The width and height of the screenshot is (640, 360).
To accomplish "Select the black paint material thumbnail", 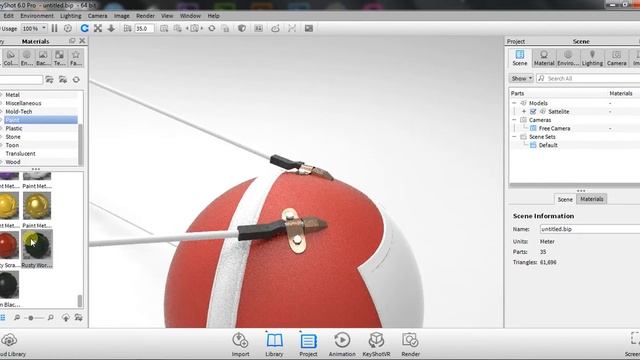I will (9, 285).
